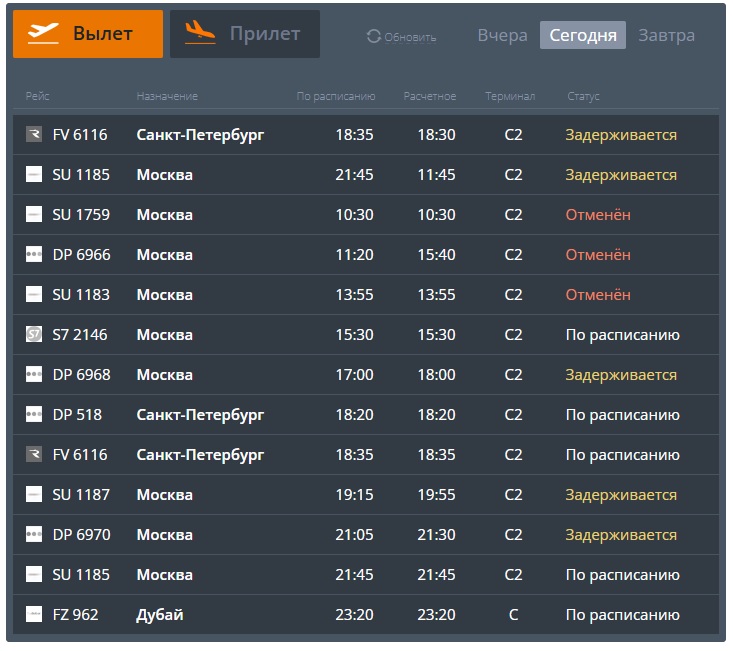Viewport: 733px width, 651px height.
Task: Click the airline logo for flight SU 1759
Action: click(x=34, y=215)
